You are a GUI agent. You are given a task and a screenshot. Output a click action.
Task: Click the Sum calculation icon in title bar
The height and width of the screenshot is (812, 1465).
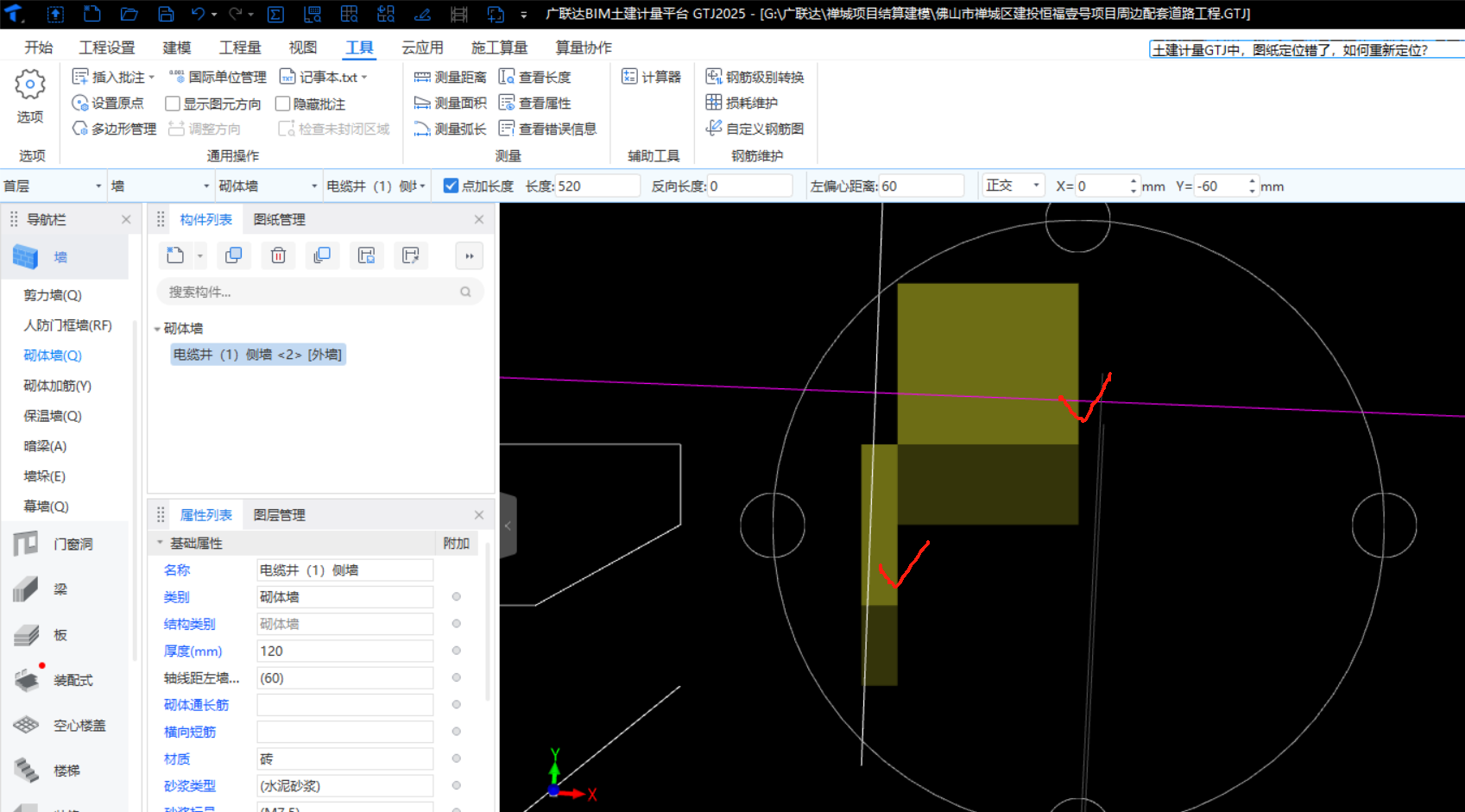[275, 14]
